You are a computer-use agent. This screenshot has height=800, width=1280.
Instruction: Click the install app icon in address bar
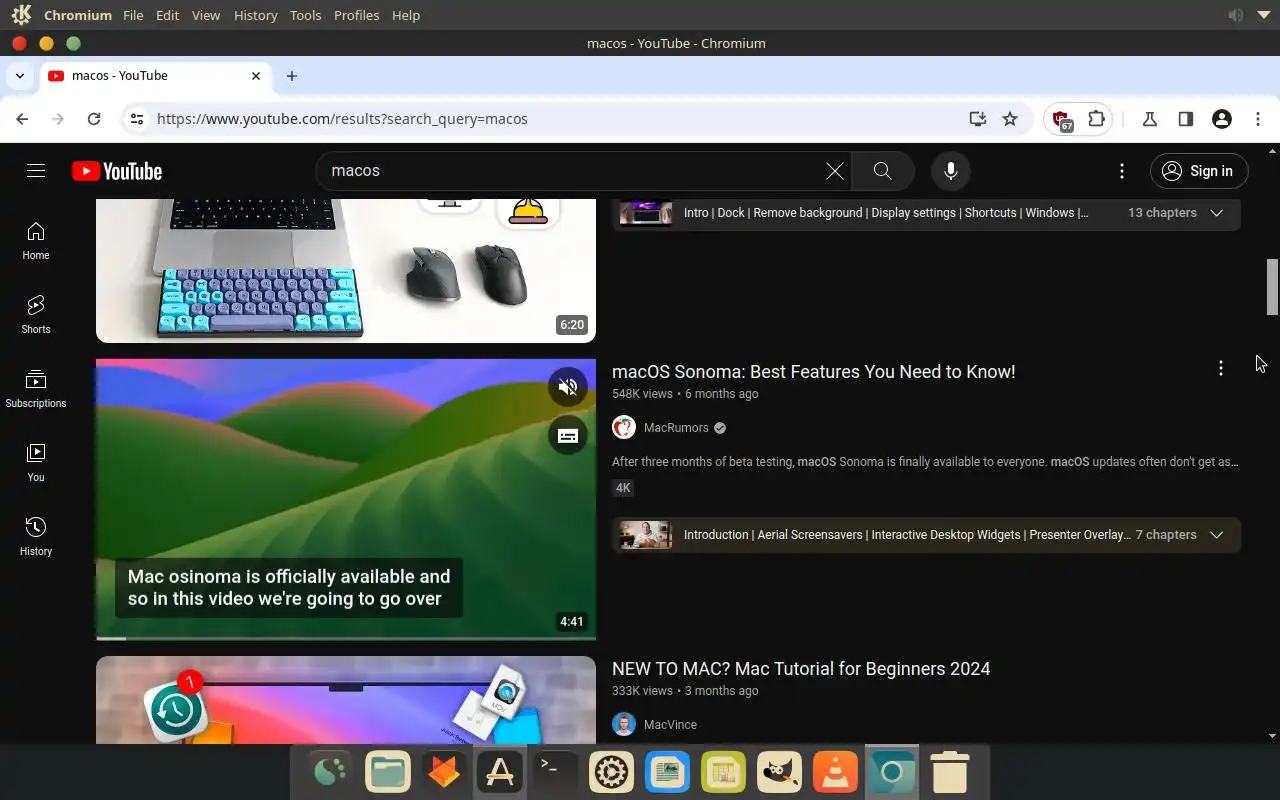(x=978, y=119)
